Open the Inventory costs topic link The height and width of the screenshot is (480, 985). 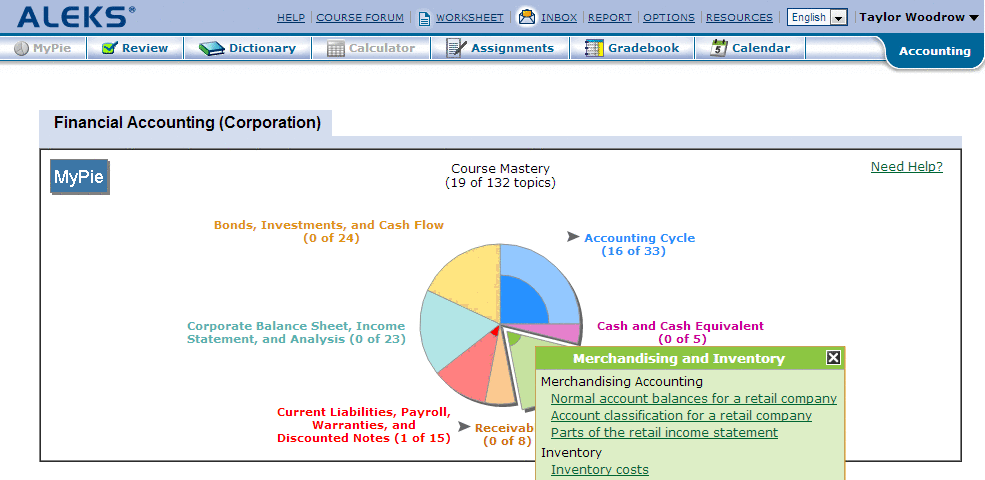pyautogui.click(x=599, y=470)
